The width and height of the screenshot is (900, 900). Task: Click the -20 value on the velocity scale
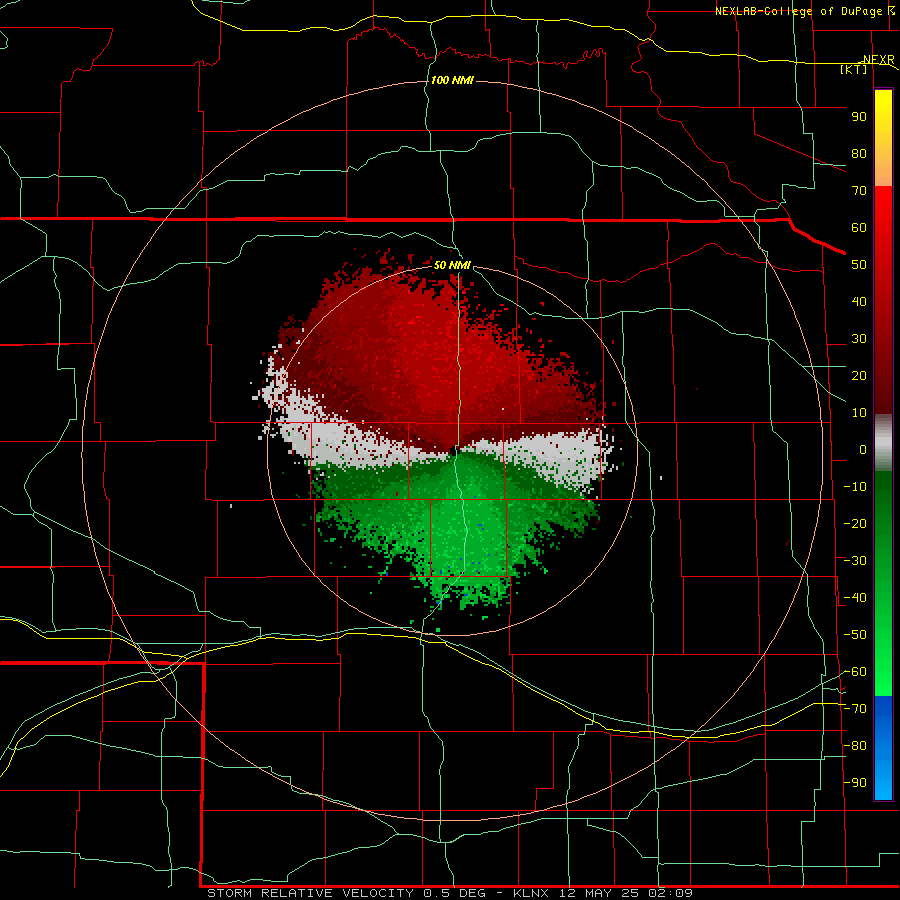(855, 523)
